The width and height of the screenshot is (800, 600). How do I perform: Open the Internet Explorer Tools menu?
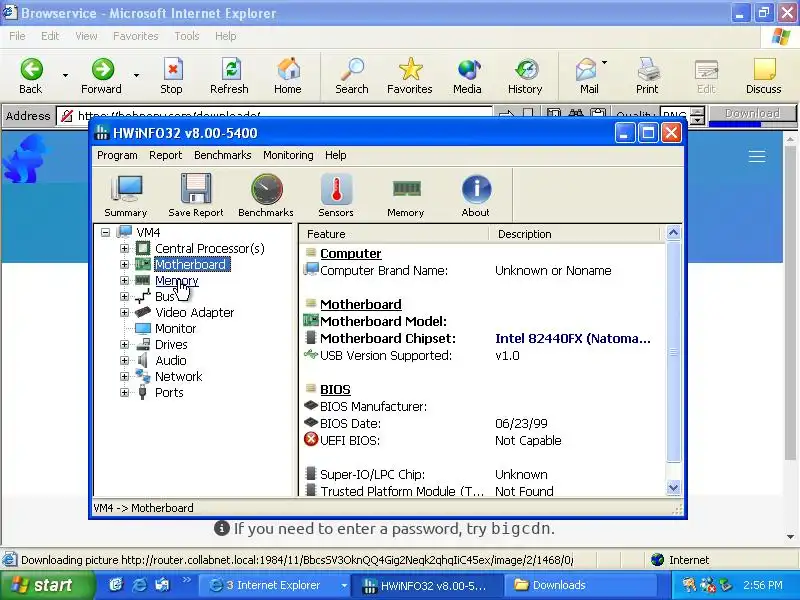[187, 36]
